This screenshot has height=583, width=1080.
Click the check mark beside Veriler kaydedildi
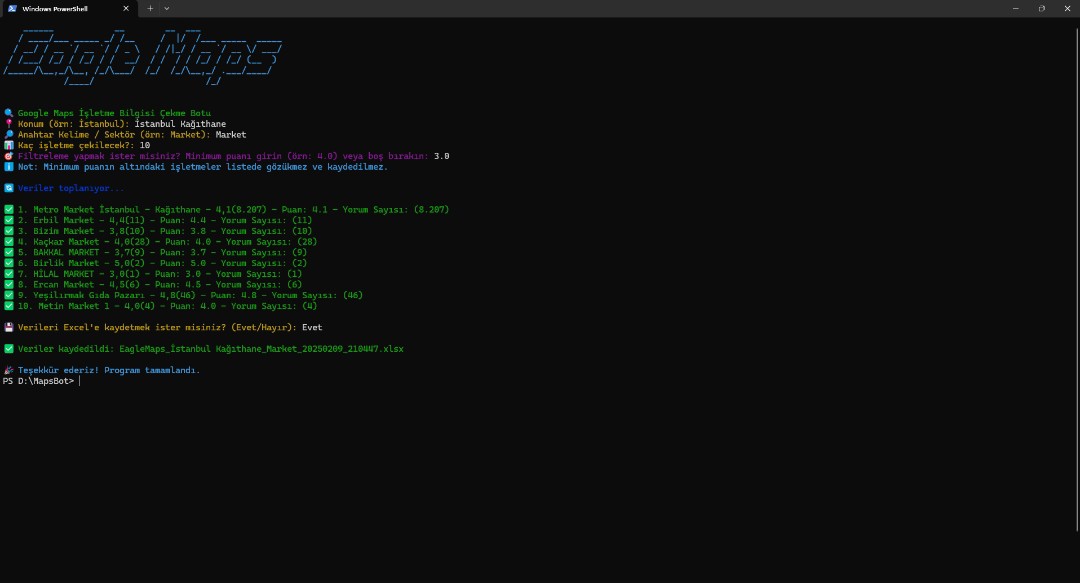(9, 349)
